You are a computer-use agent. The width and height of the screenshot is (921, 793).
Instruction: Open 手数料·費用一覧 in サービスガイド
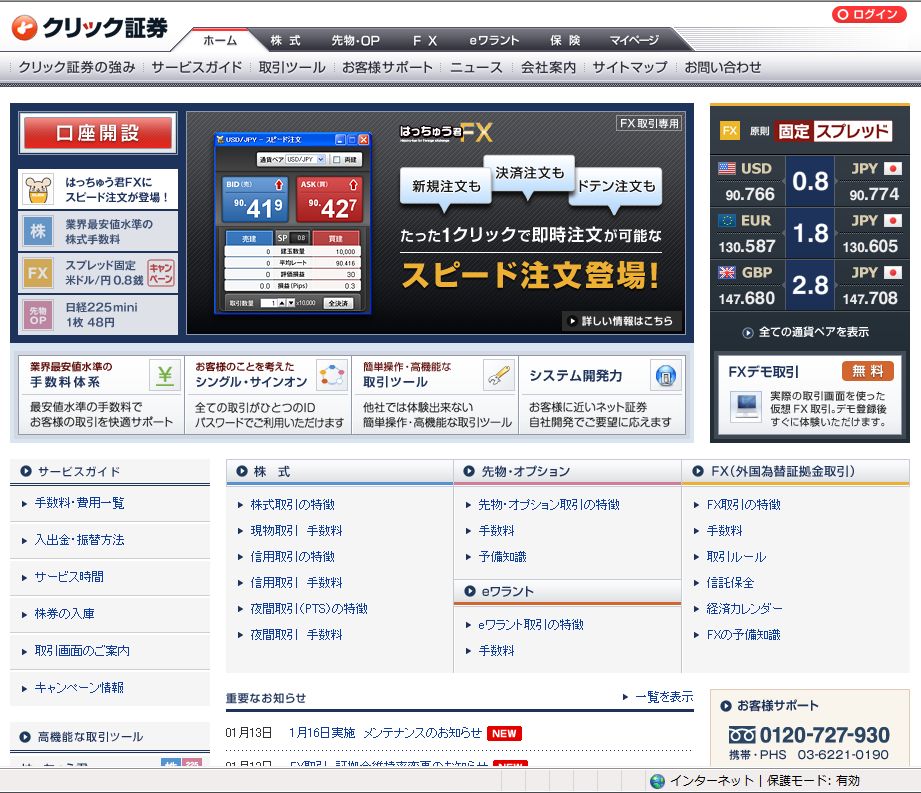tap(79, 503)
